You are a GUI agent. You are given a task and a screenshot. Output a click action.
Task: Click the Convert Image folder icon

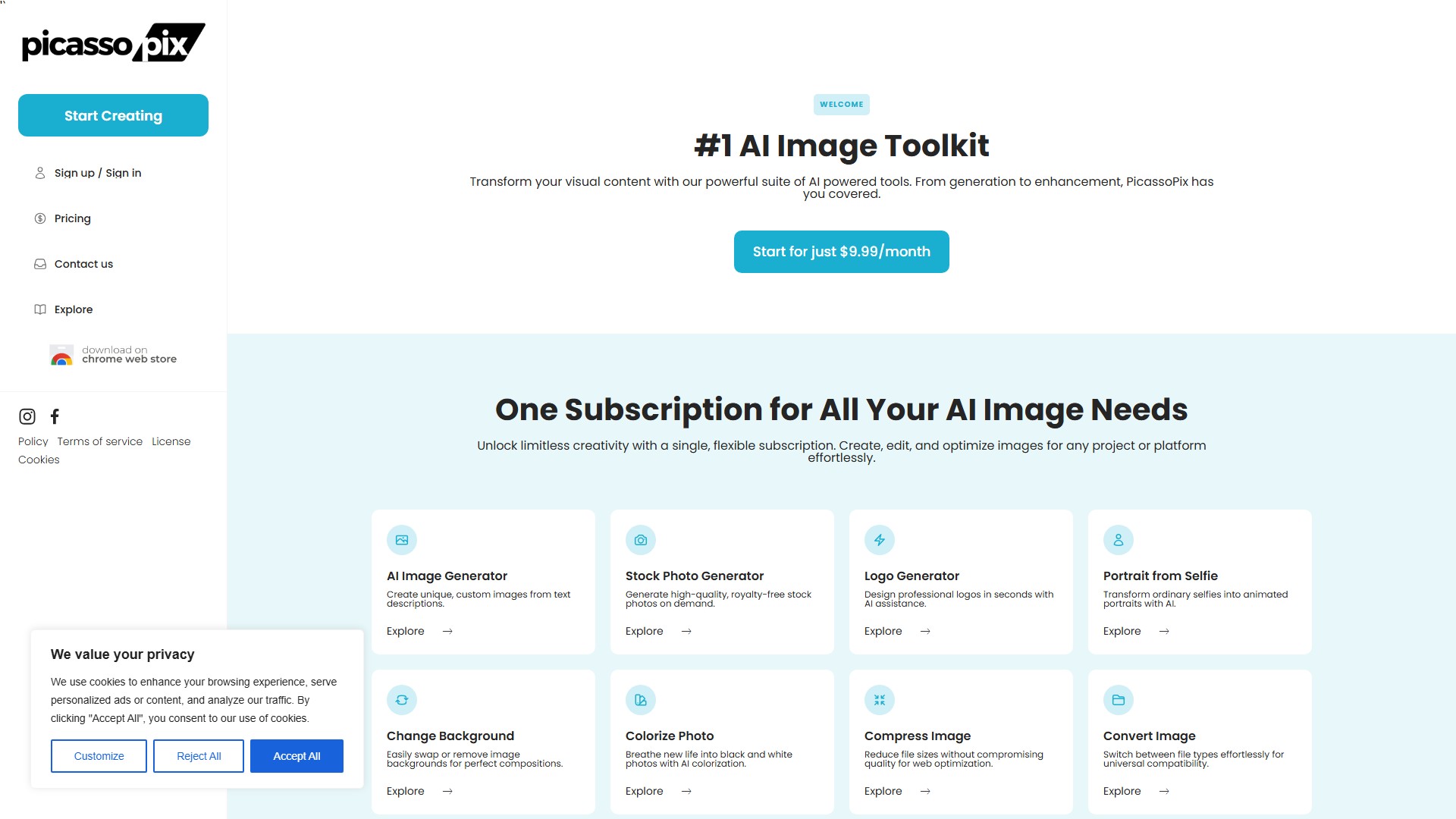point(1119,700)
